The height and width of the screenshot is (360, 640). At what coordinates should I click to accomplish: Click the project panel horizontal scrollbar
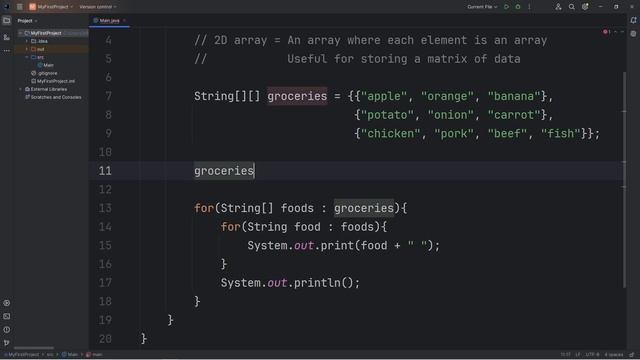tap(34, 348)
